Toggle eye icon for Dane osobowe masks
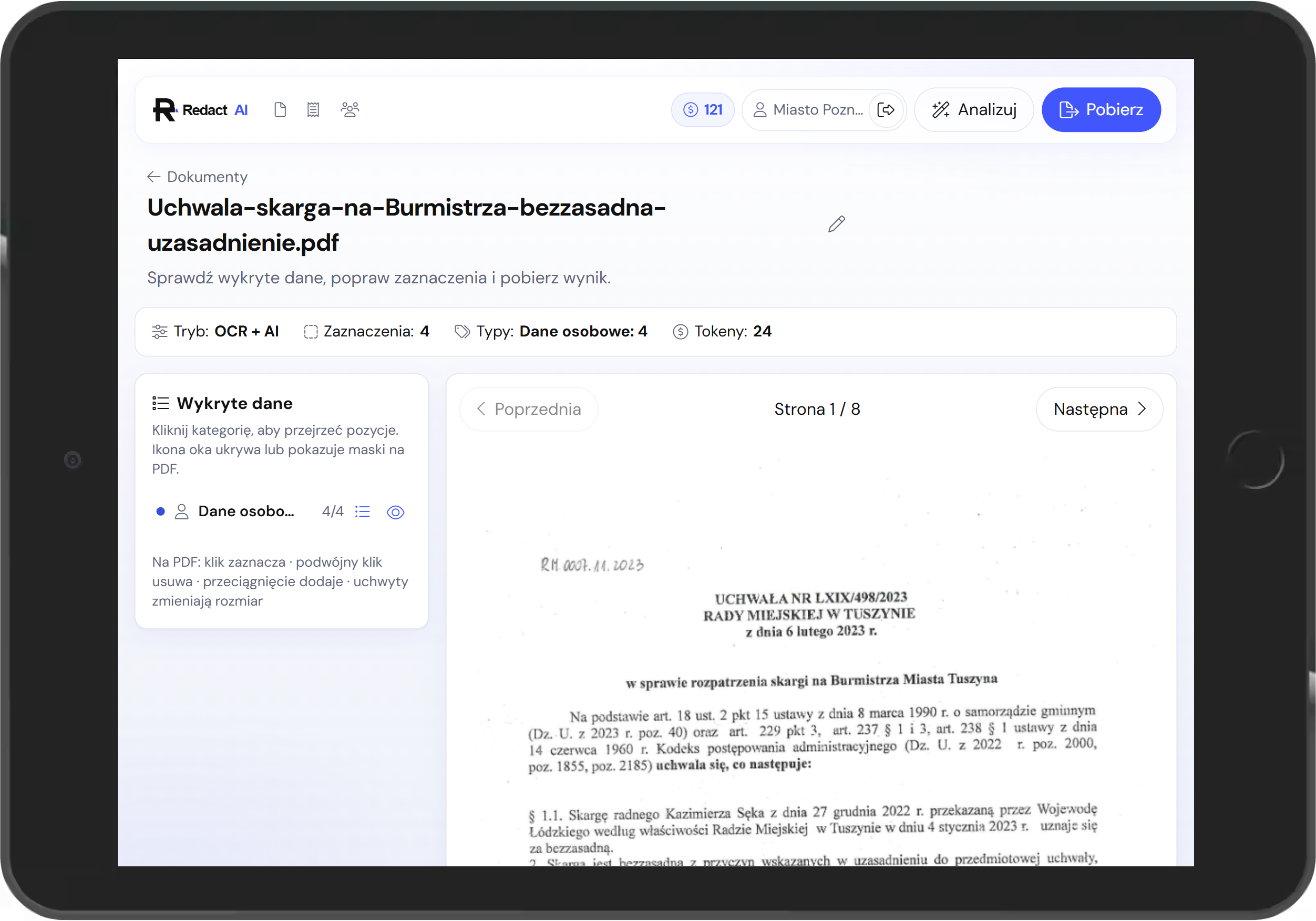 396,512
